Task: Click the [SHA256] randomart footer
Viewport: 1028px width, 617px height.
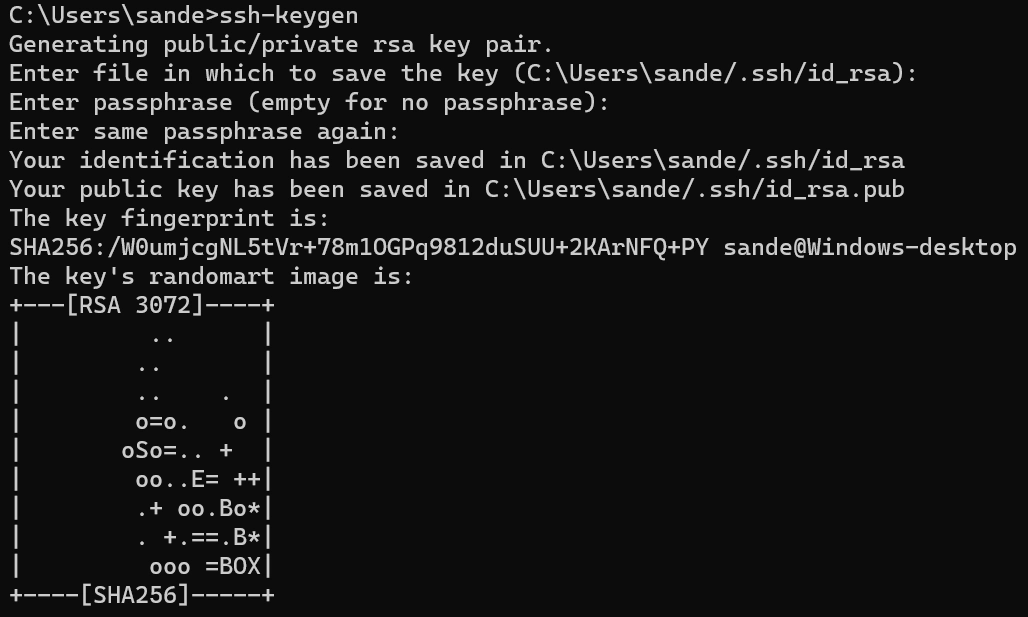Action: coord(135,595)
